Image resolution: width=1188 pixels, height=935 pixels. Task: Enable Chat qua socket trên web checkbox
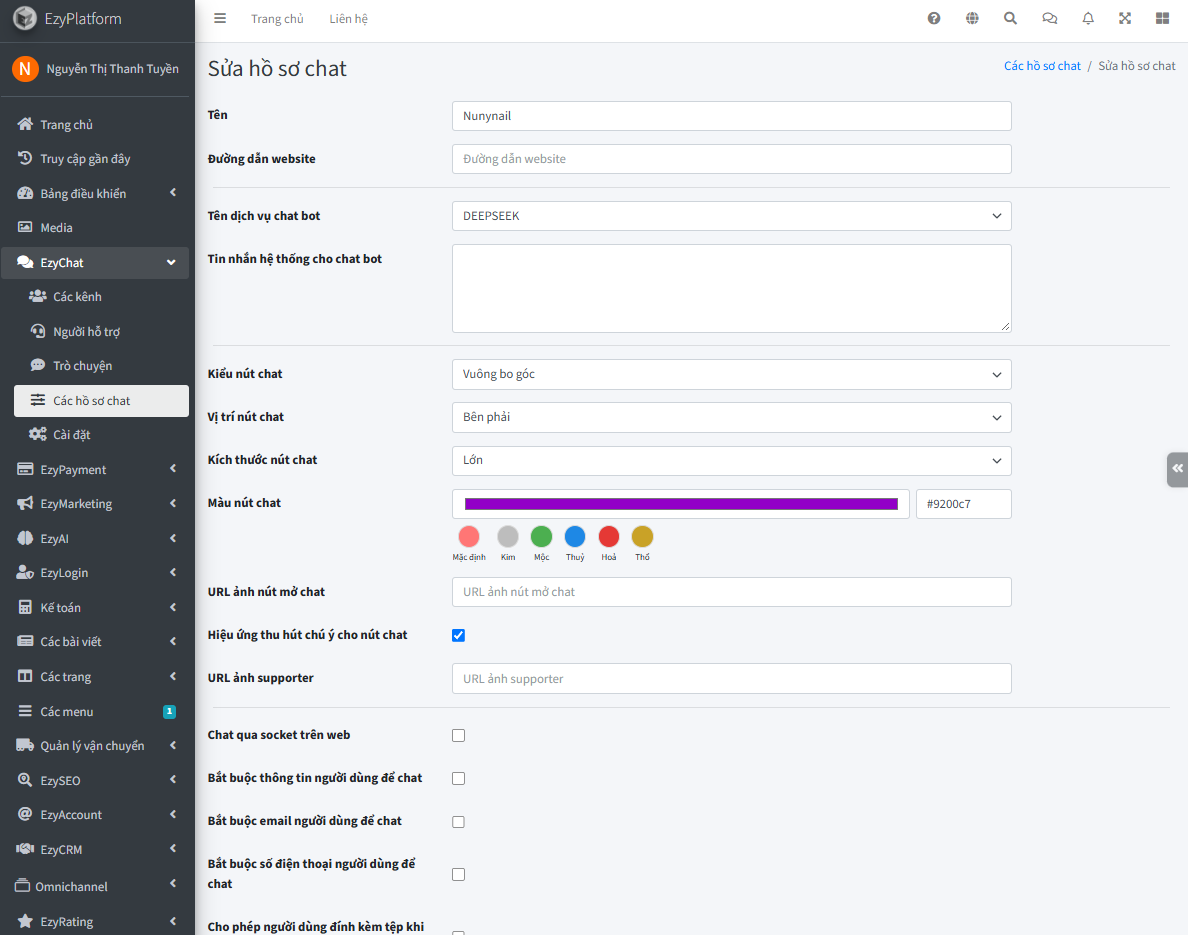tap(458, 736)
